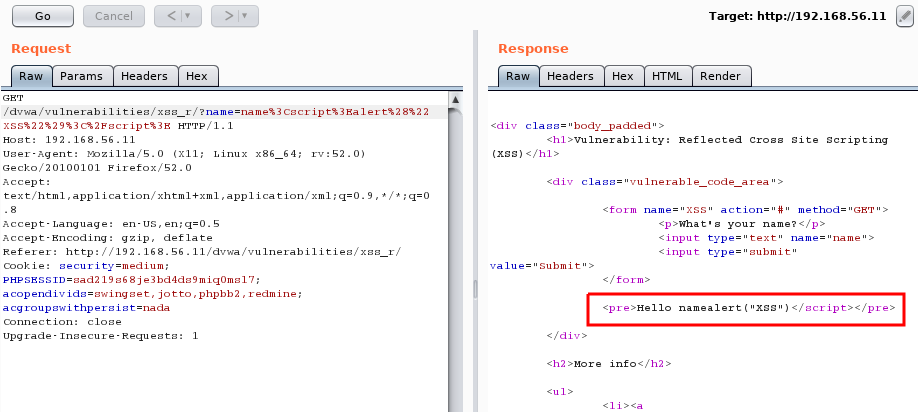918x412 pixels.
Task: Edit target with the pencil icon
Action: tap(904, 16)
